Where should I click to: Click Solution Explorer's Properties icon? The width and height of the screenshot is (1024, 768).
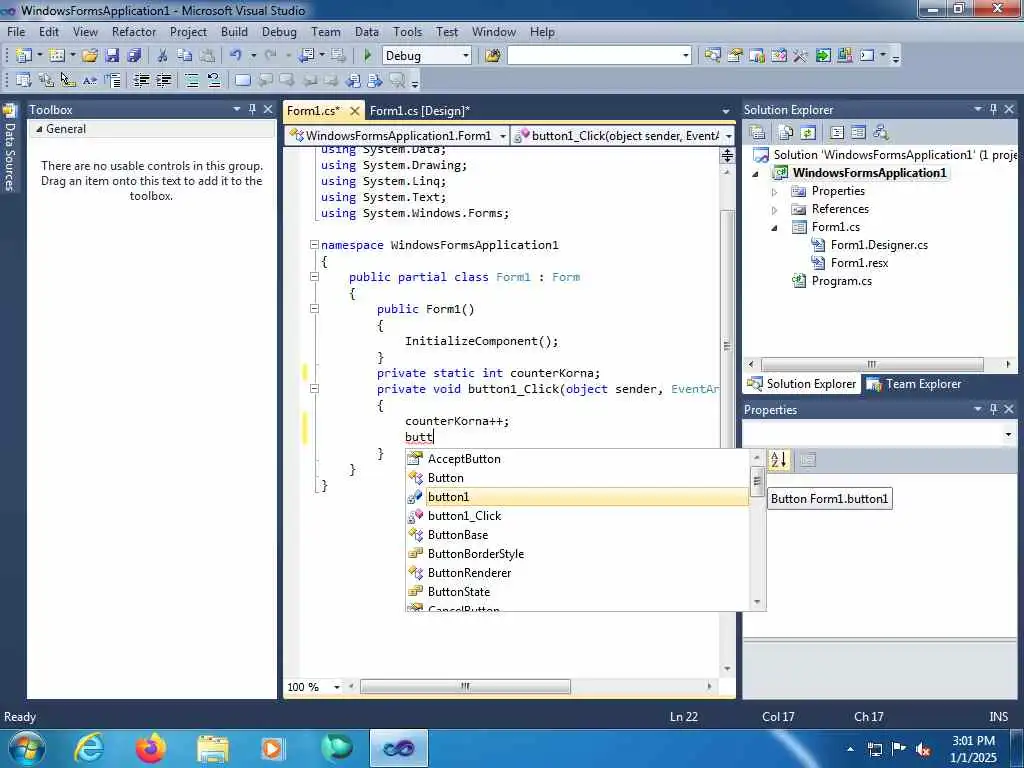(758, 133)
